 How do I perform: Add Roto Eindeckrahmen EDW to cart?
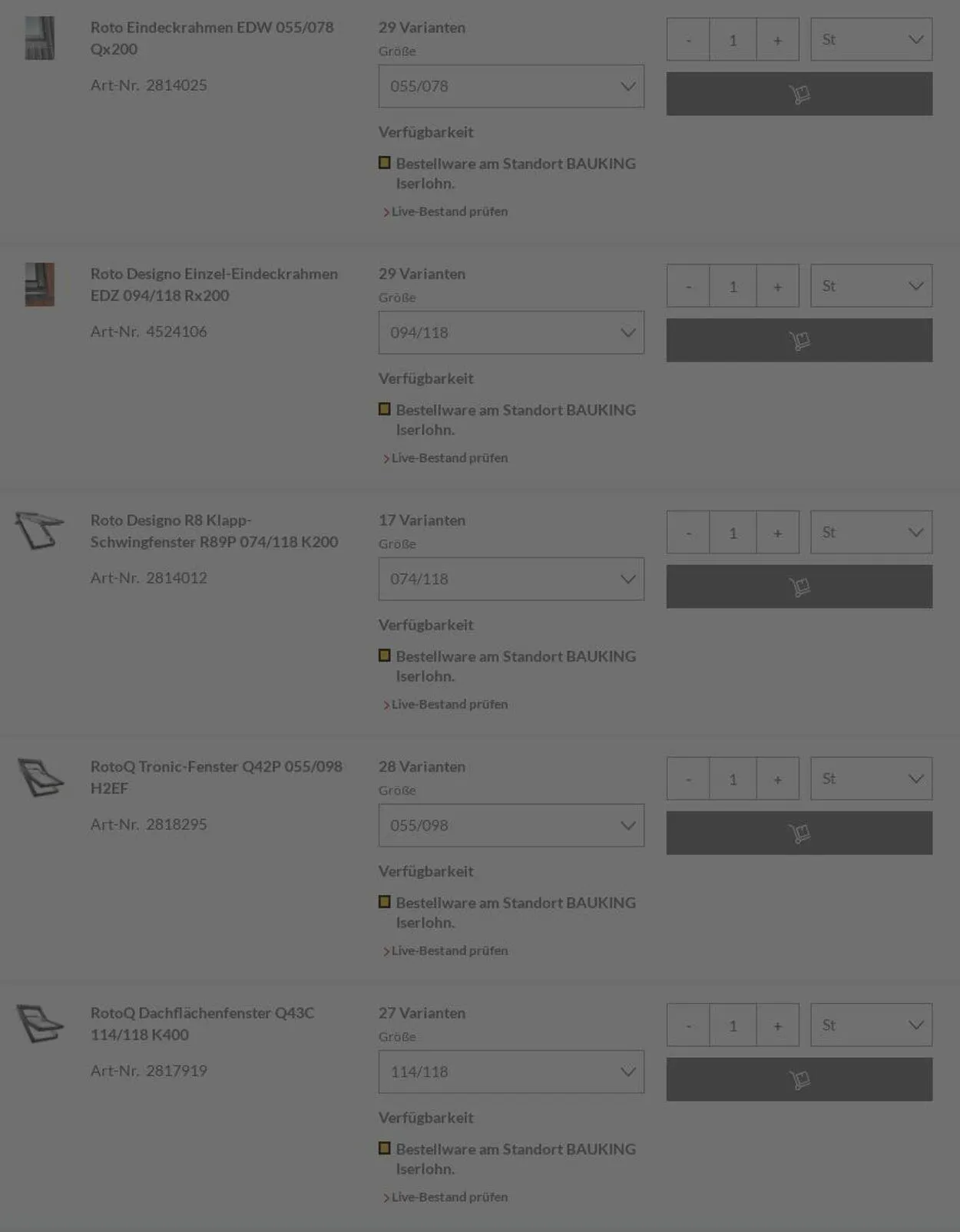pos(799,94)
